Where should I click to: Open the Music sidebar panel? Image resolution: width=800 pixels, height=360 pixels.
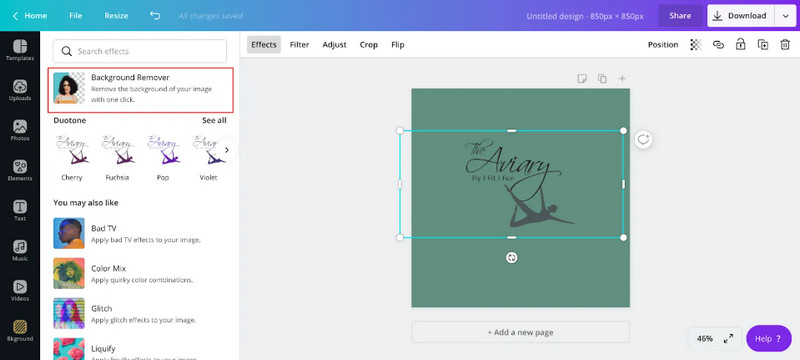[x=20, y=251]
